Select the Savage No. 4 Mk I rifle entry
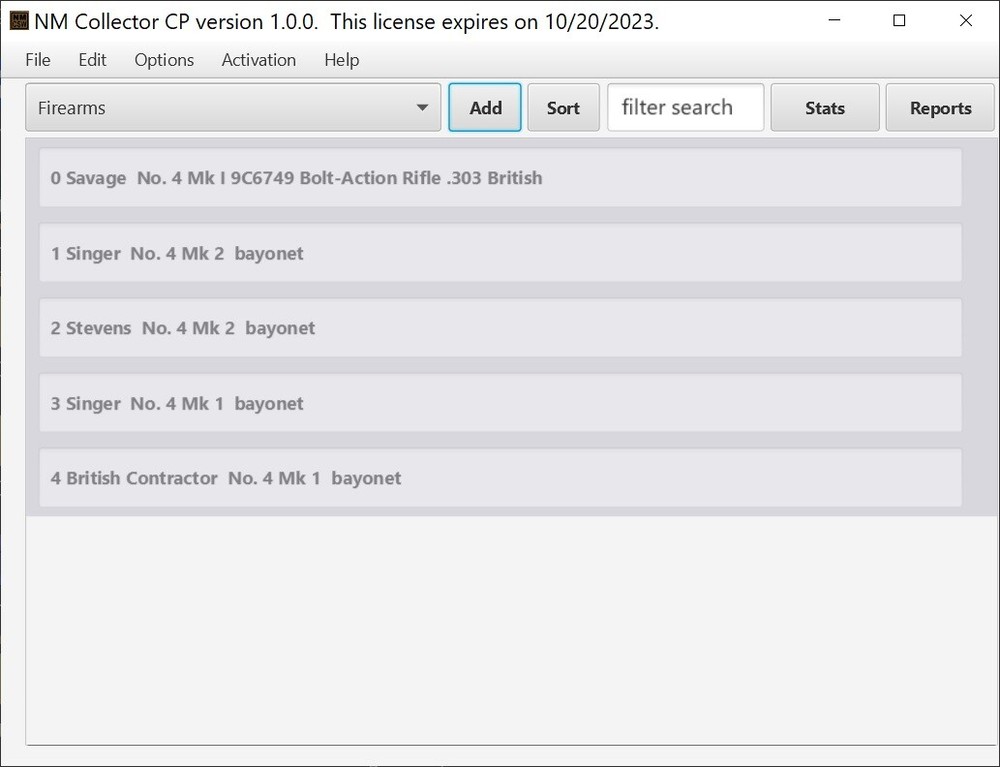 click(499, 178)
